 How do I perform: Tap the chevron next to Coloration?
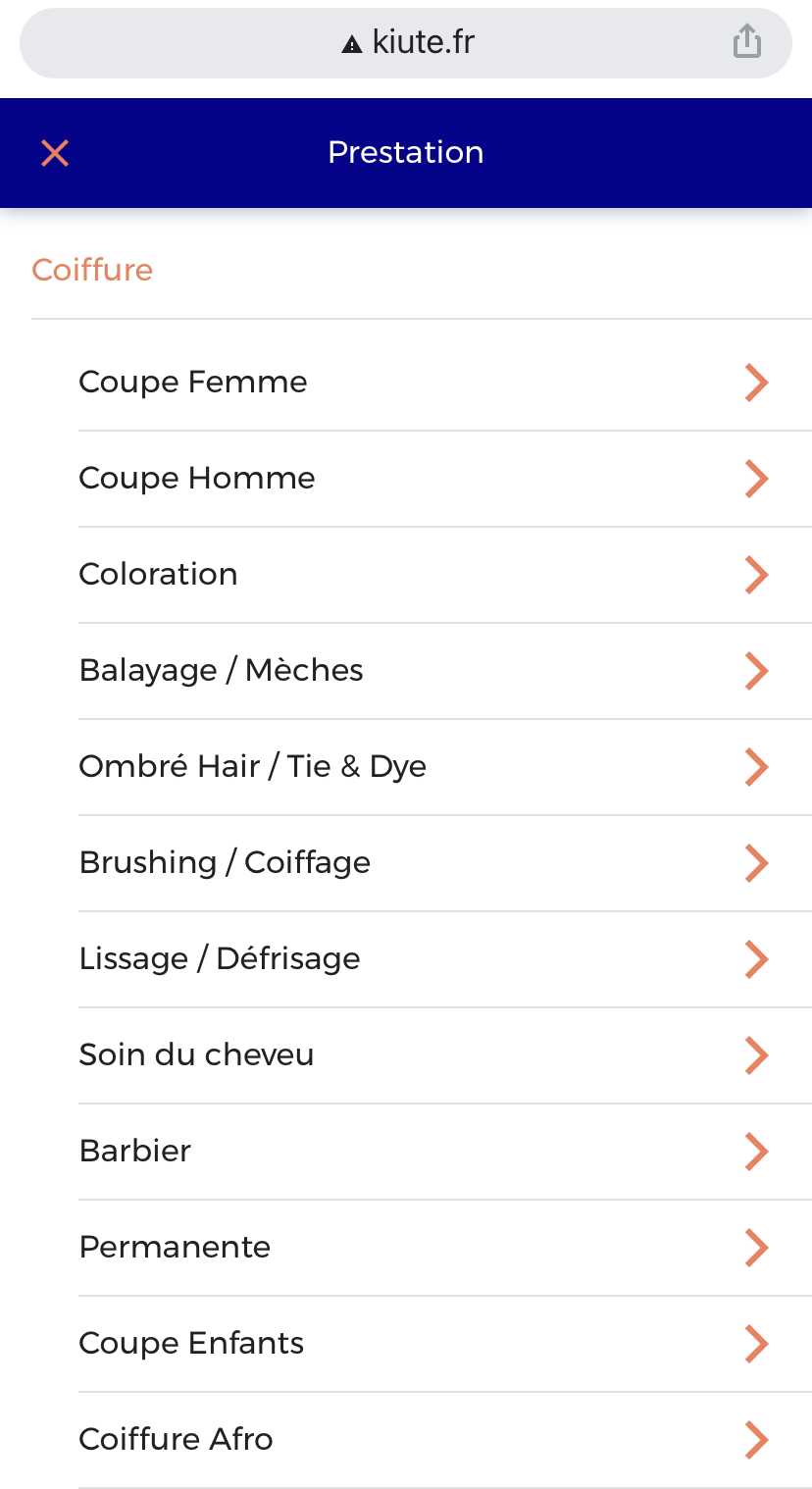tap(755, 575)
